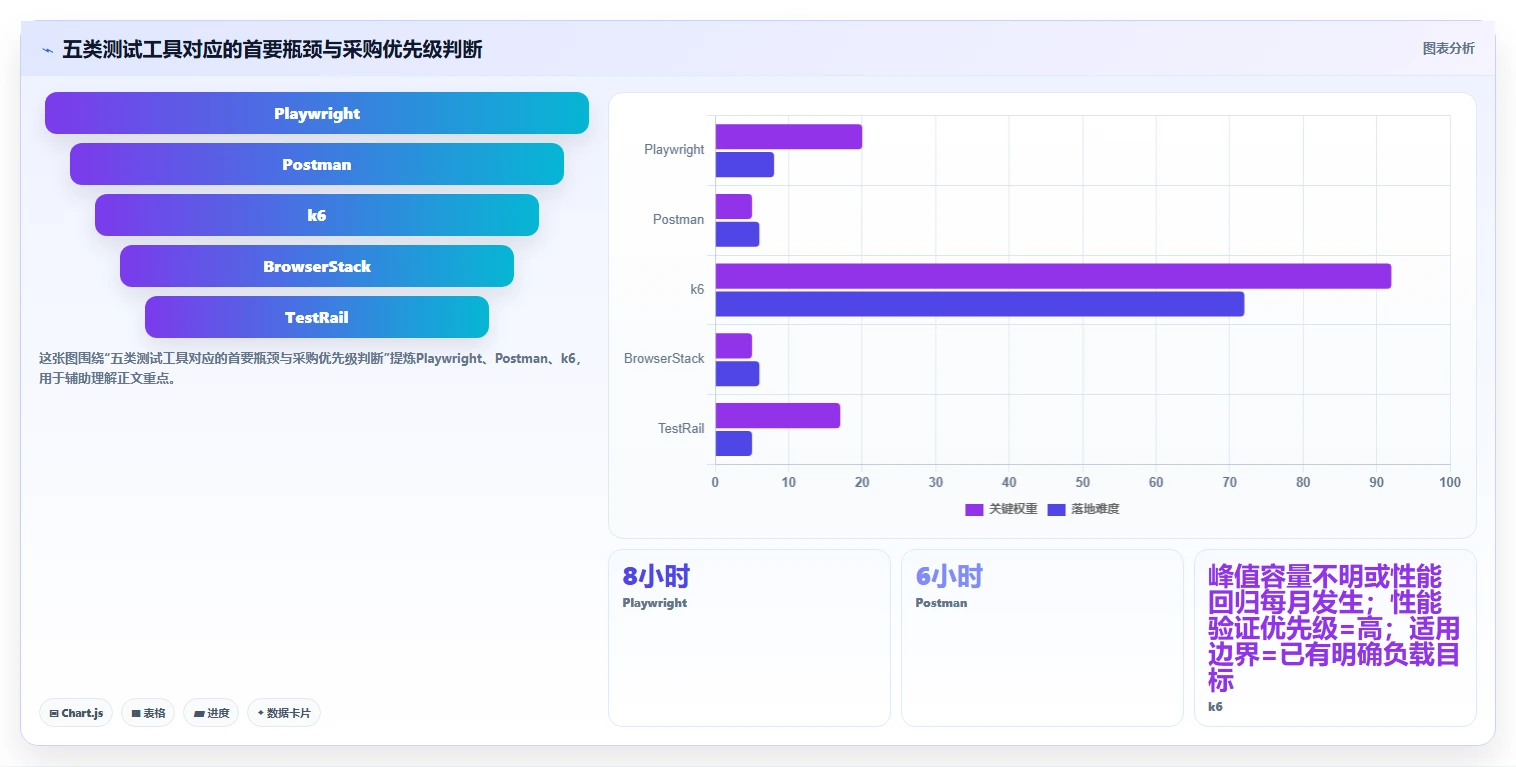Click the k6 关键权重 purple bar
The image size is (1516, 767).
coord(1053,276)
